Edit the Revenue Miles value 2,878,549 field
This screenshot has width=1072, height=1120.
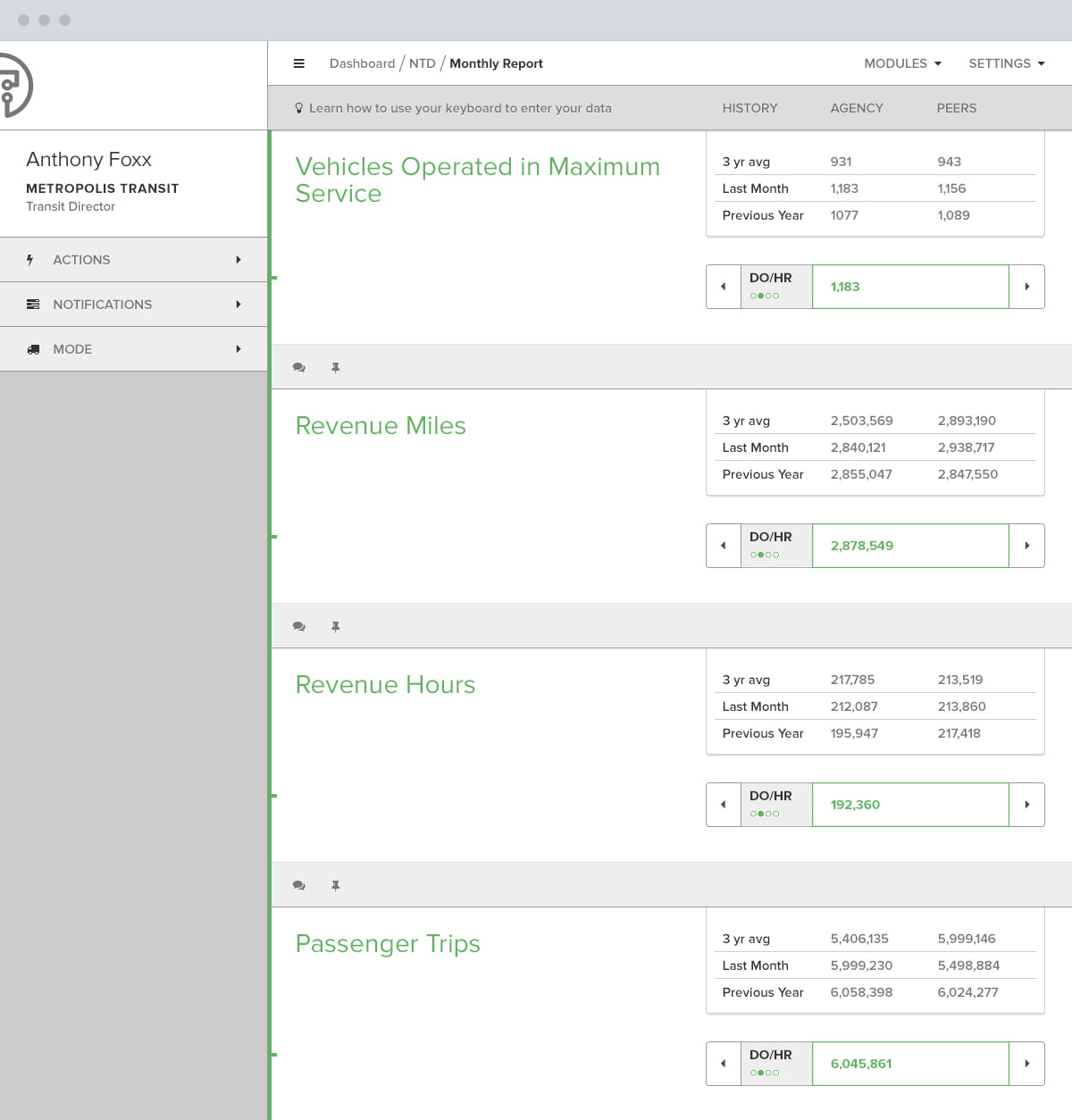[x=910, y=546]
